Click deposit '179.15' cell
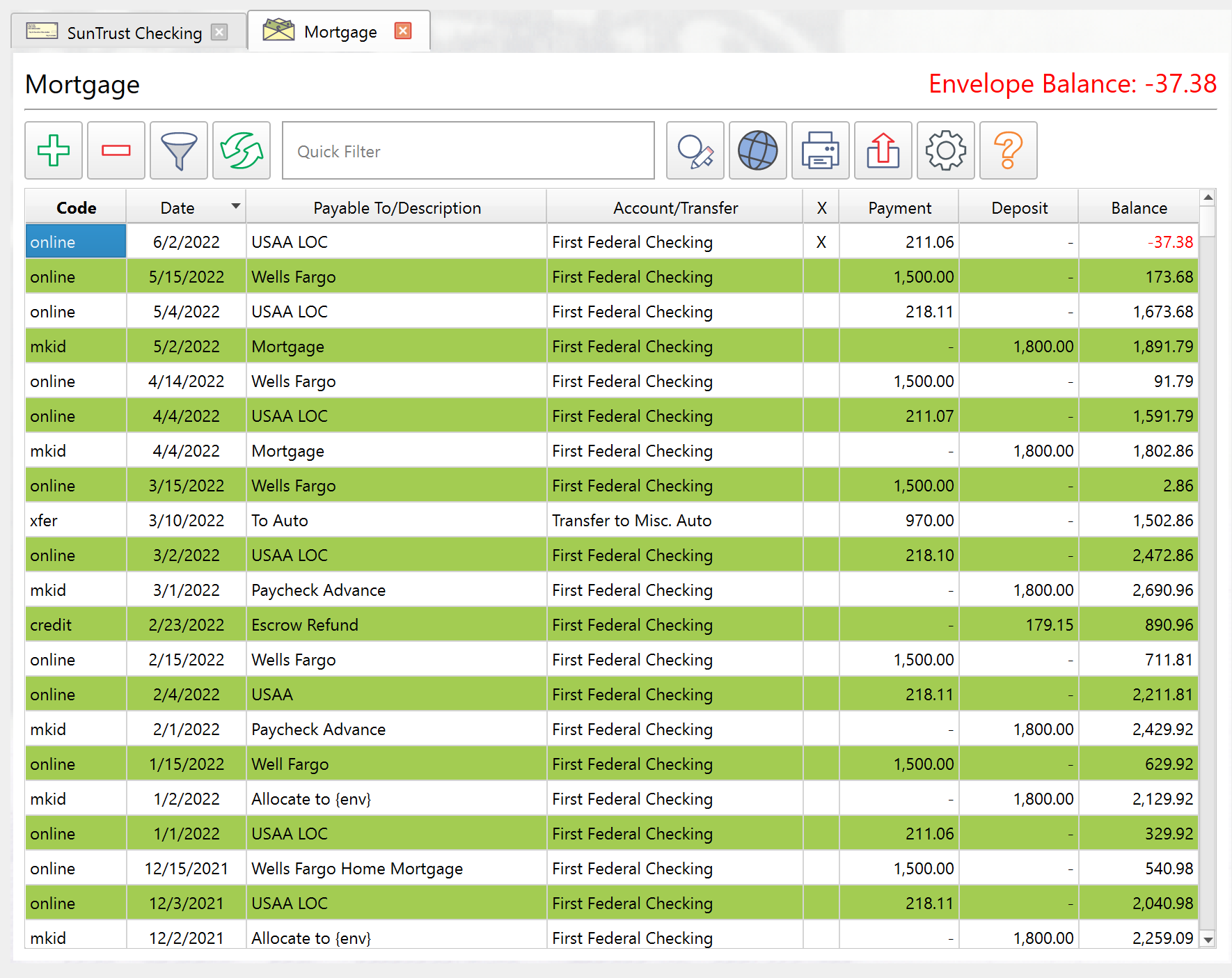This screenshot has width=1232, height=978. pyautogui.click(x=1019, y=624)
